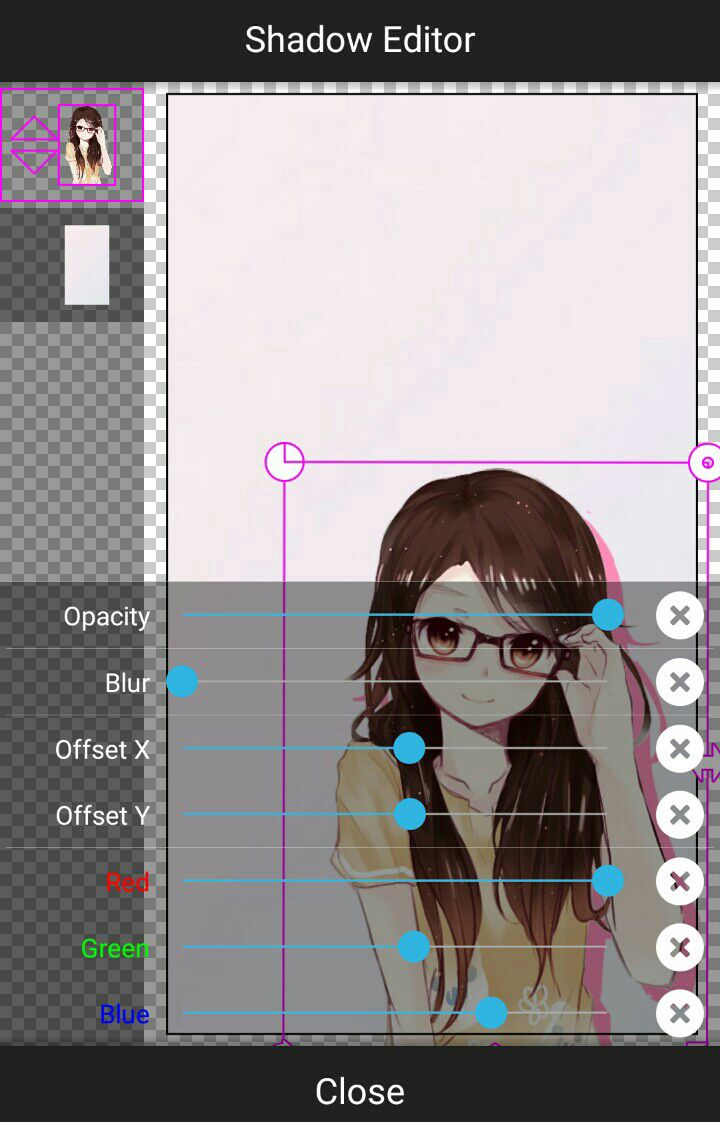
Task: Reset the Blur slider with its X button
Action: [679, 682]
